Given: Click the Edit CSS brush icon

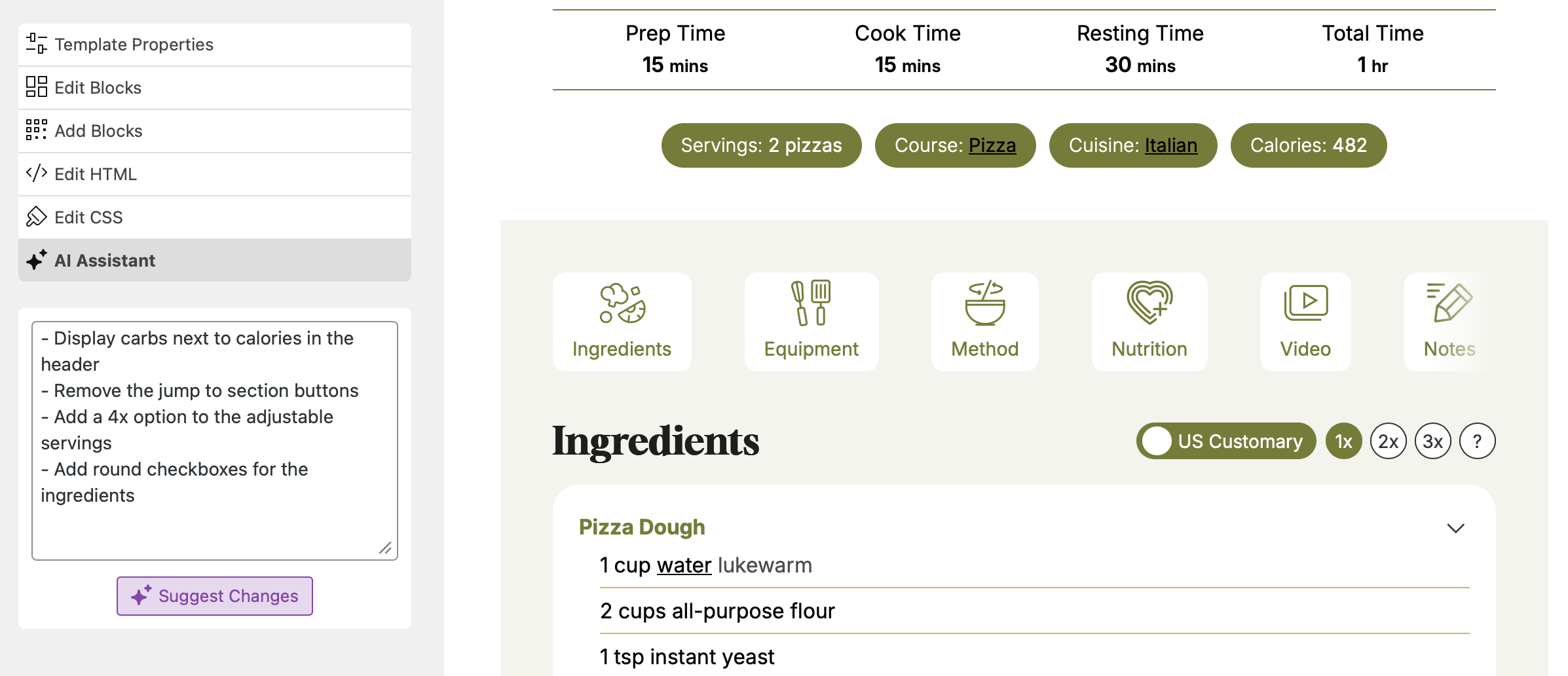Looking at the screenshot, I should (36, 217).
